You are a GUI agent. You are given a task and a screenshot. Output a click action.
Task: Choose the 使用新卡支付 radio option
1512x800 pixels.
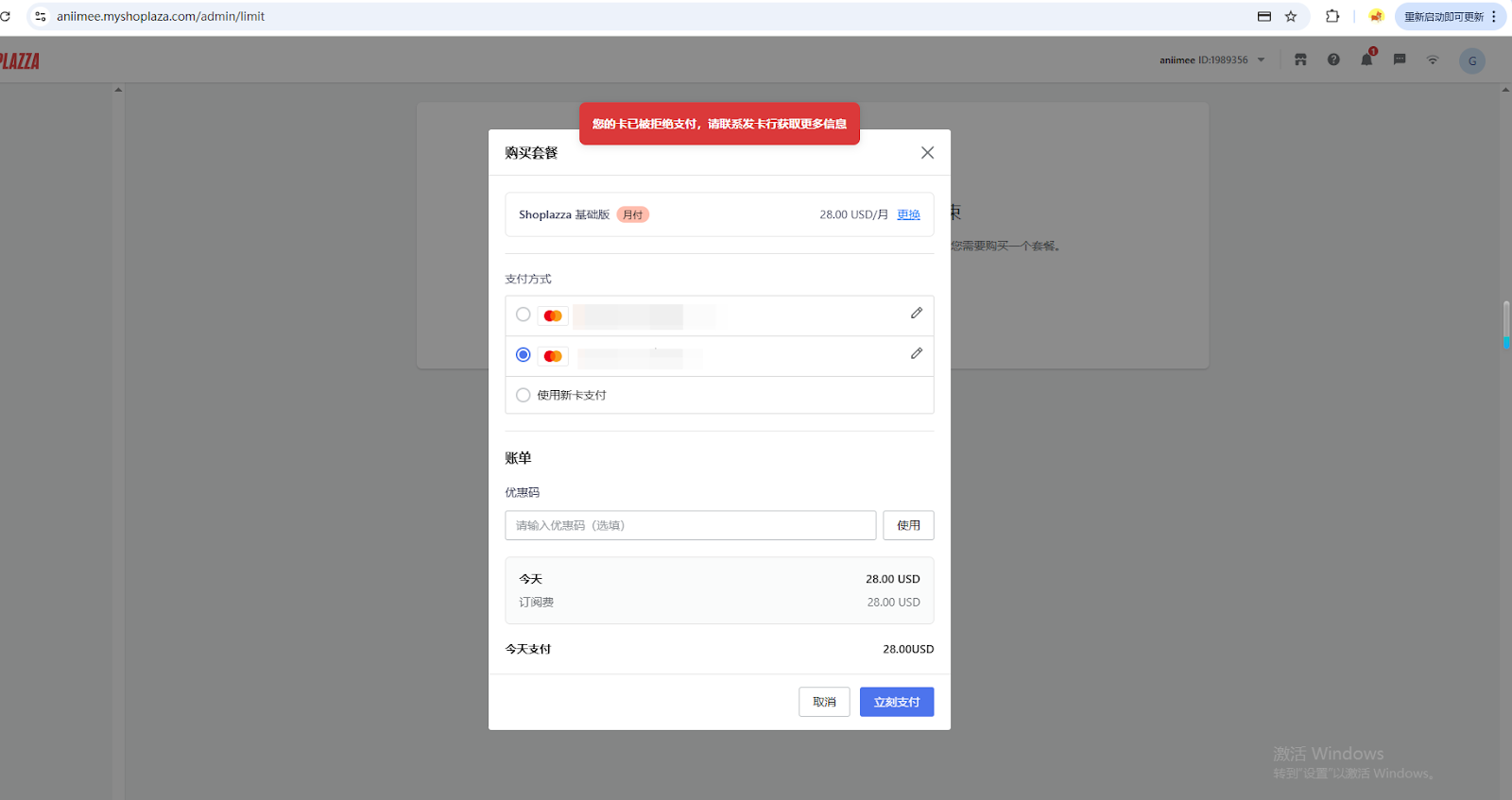click(x=523, y=395)
